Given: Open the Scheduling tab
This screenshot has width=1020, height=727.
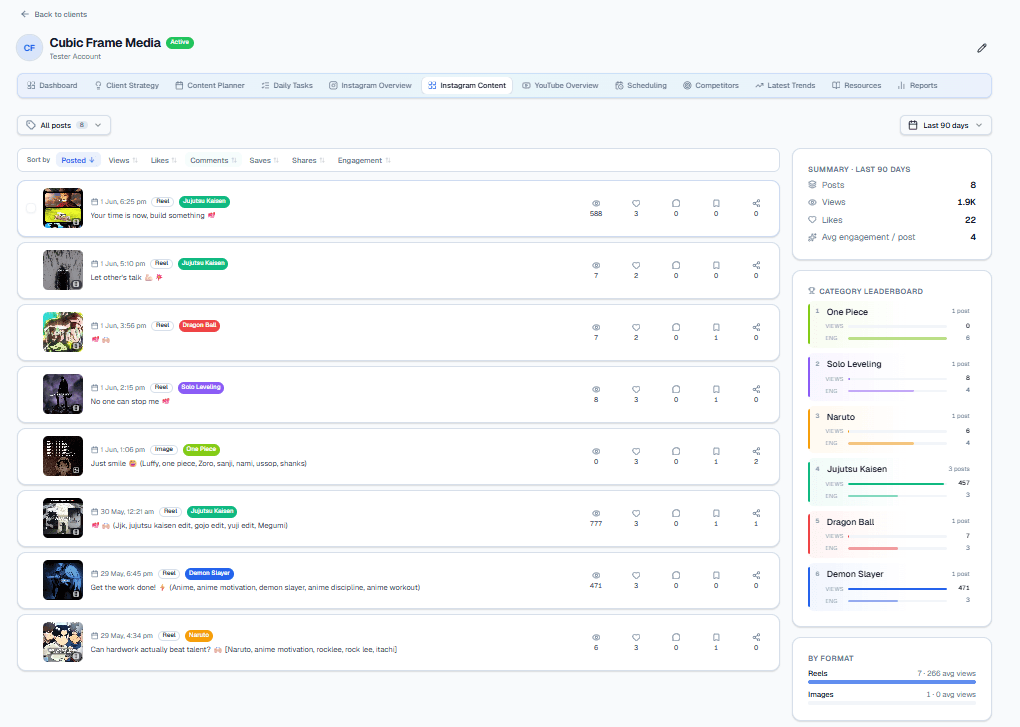Looking at the screenshot, I should [641, 85].
